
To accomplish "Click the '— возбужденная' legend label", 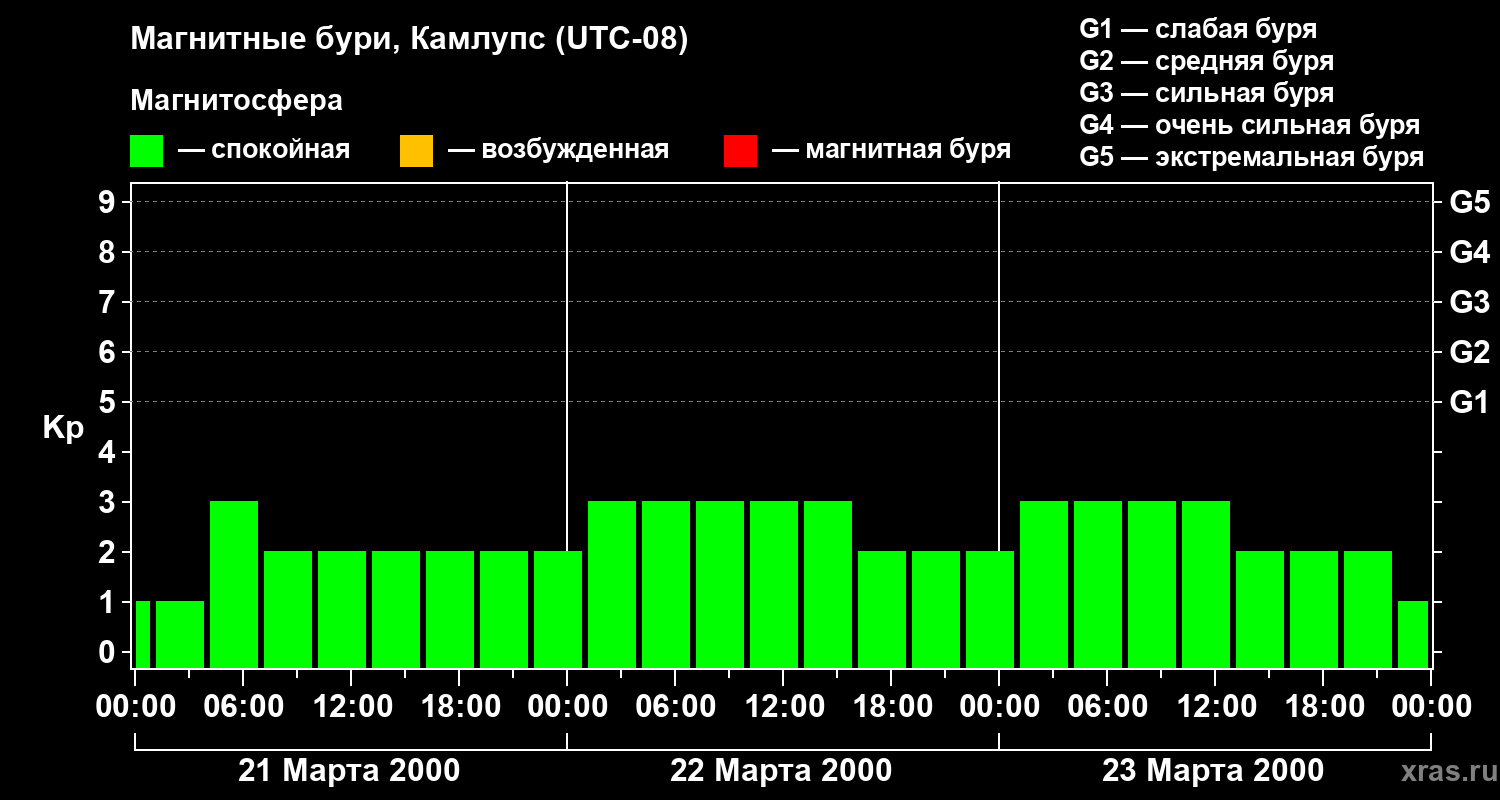I will click(x=558, y=150).
